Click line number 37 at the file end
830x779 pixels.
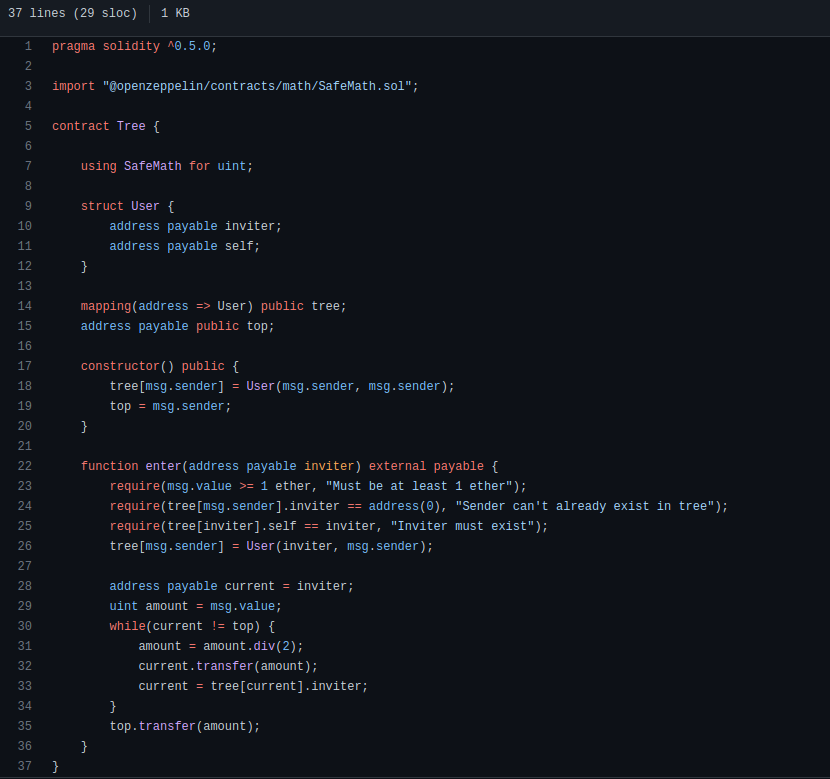(25, 766)
